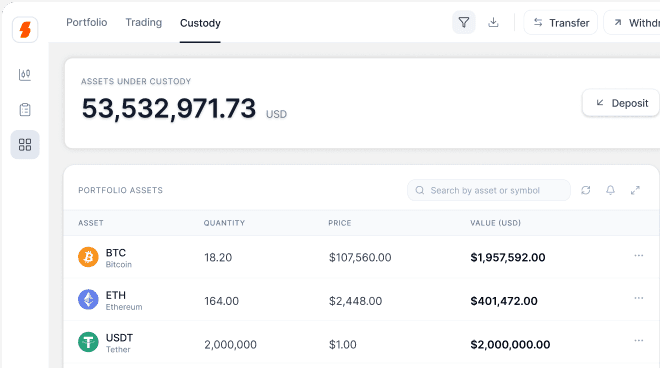The image size is (660, 368).
Task: Focus the Search by asset or symbol field
Action: [x=489, y=190]
